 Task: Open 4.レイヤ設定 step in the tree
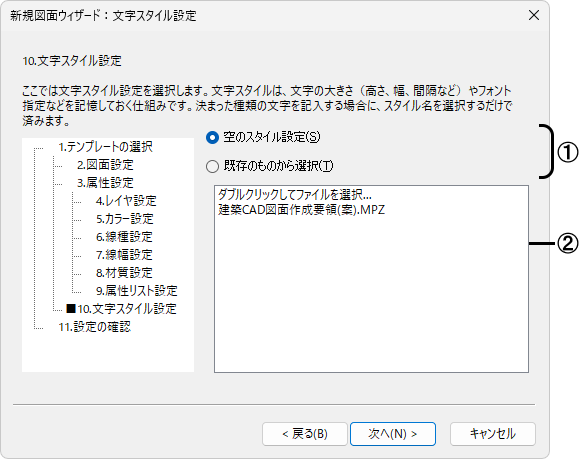click(x=126, y=201)
